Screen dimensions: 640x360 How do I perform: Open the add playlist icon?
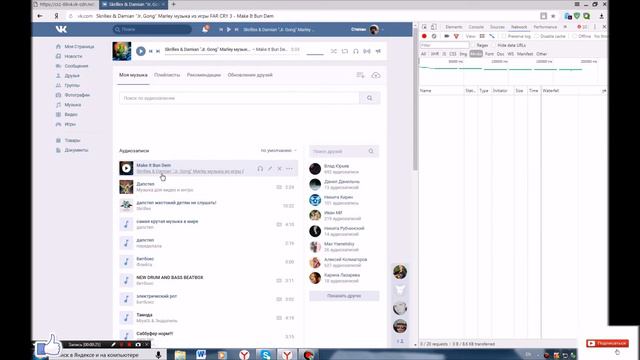(360, 76)
